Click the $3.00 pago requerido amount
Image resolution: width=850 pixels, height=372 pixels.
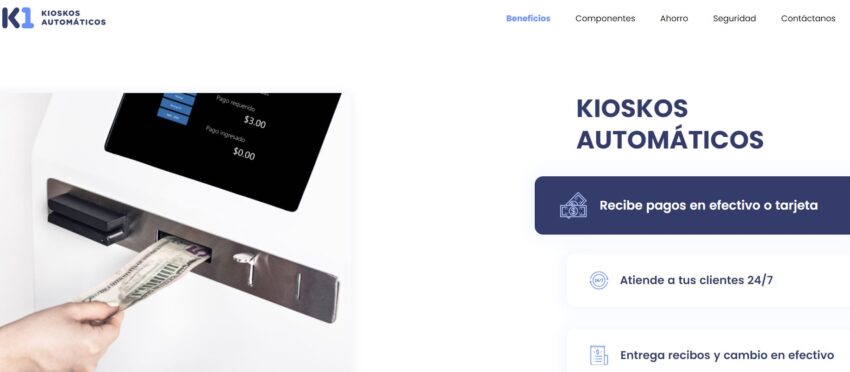pyautogui.click(x=254, y=122)
